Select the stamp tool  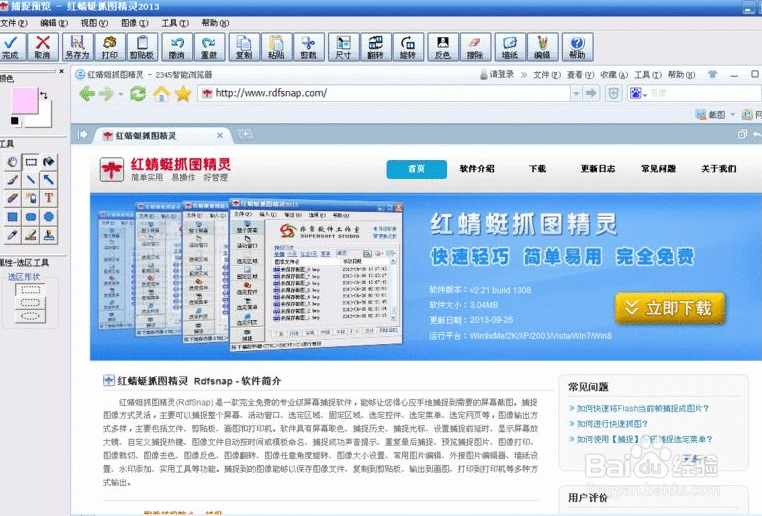tap(49, 235)
